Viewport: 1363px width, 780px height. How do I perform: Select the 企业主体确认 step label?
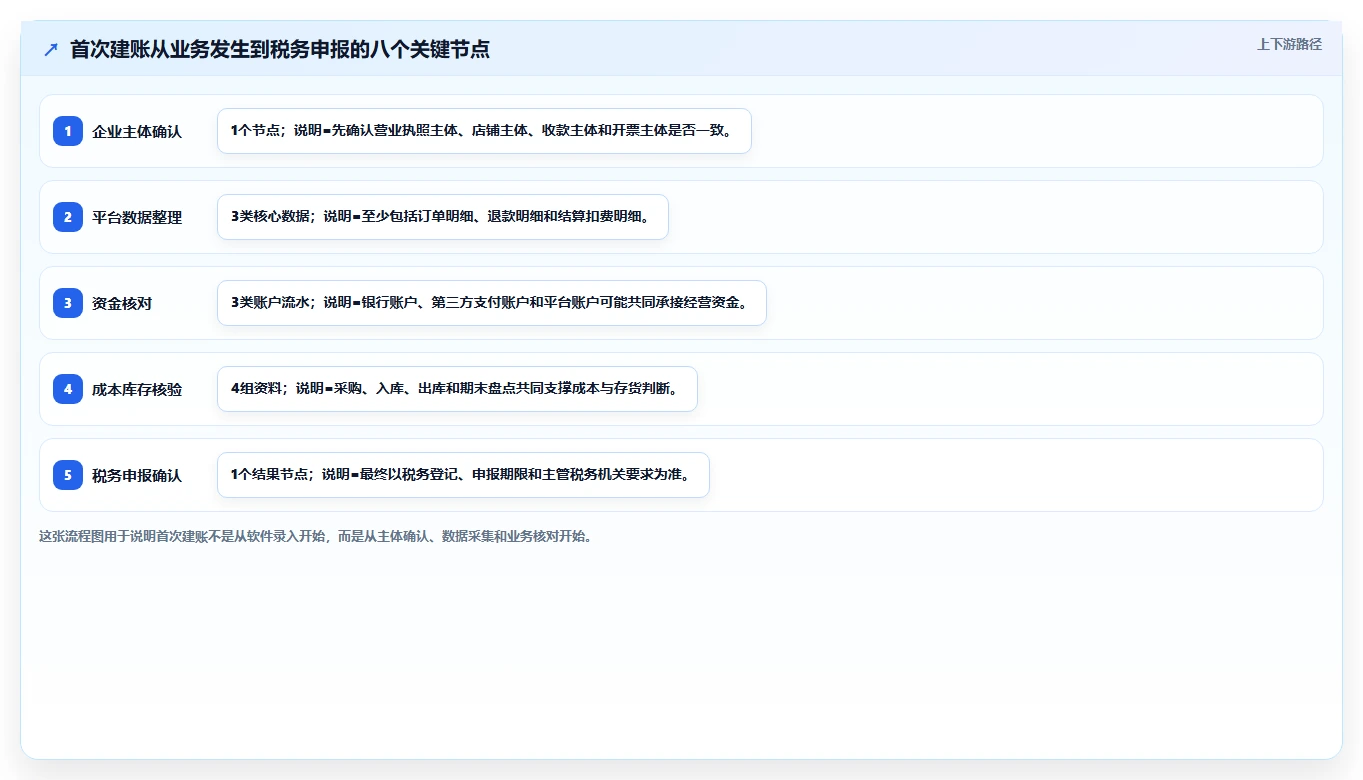click(x=137, y=131)
